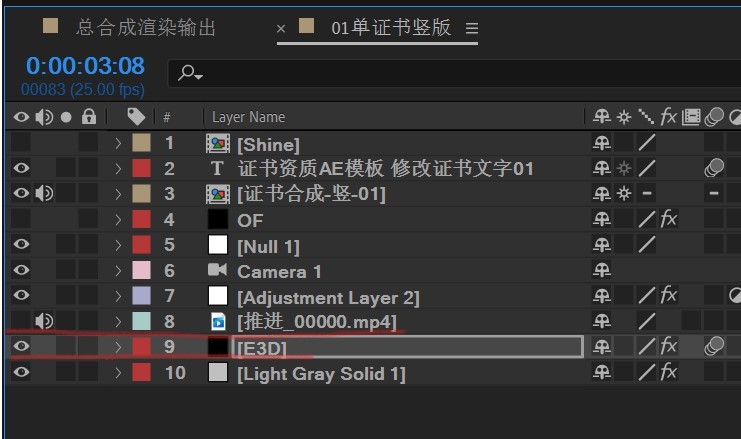The height and width of the screenshot is (439, 741).
Task: Click the lock column header icon
Action: pyautogui.click(x=88, y=116)
